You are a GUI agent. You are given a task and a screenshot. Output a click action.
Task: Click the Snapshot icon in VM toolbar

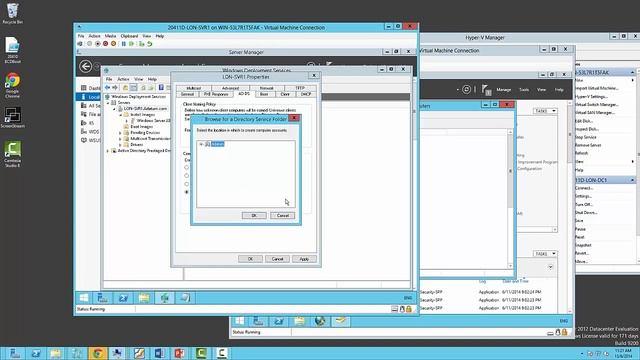142,44
